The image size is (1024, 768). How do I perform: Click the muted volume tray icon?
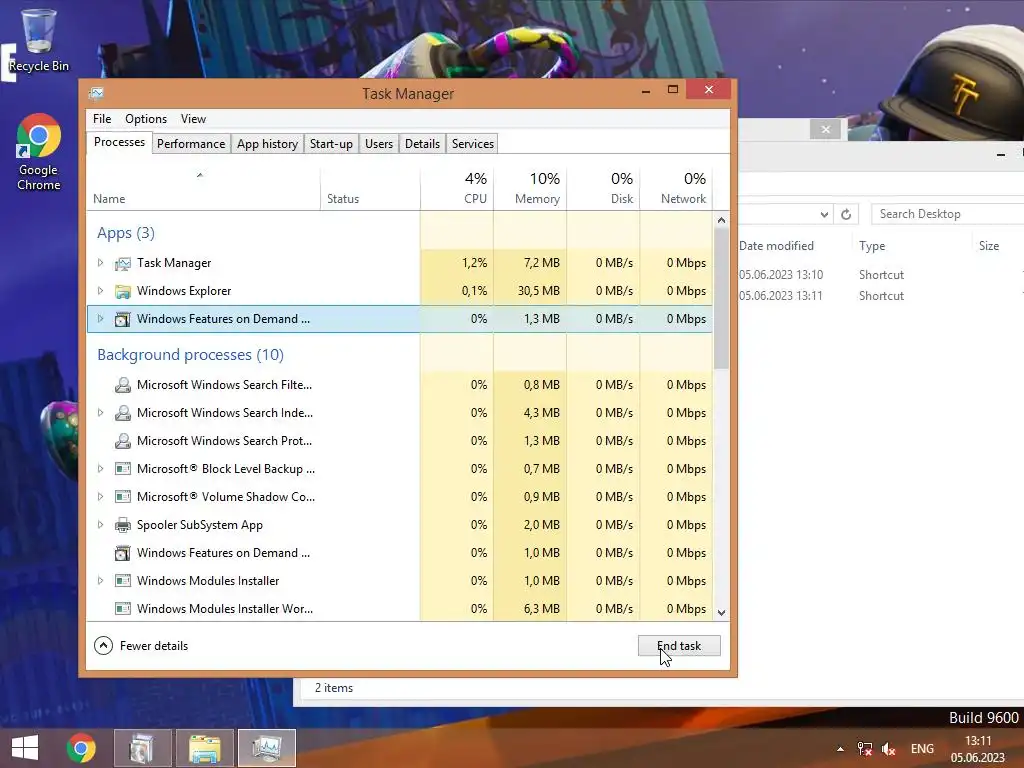889,749
